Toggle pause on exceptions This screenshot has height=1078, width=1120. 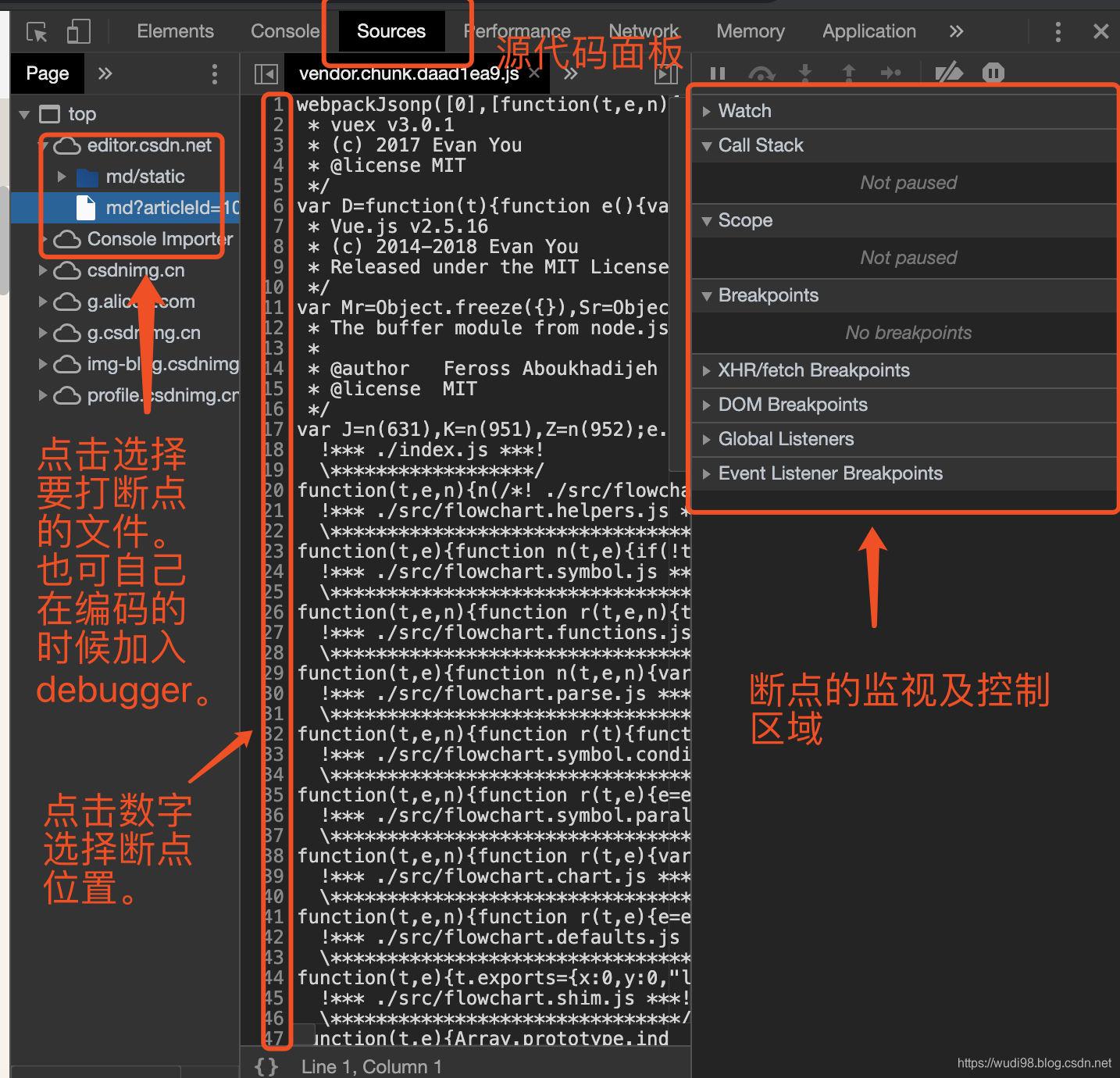coord(993,73)
